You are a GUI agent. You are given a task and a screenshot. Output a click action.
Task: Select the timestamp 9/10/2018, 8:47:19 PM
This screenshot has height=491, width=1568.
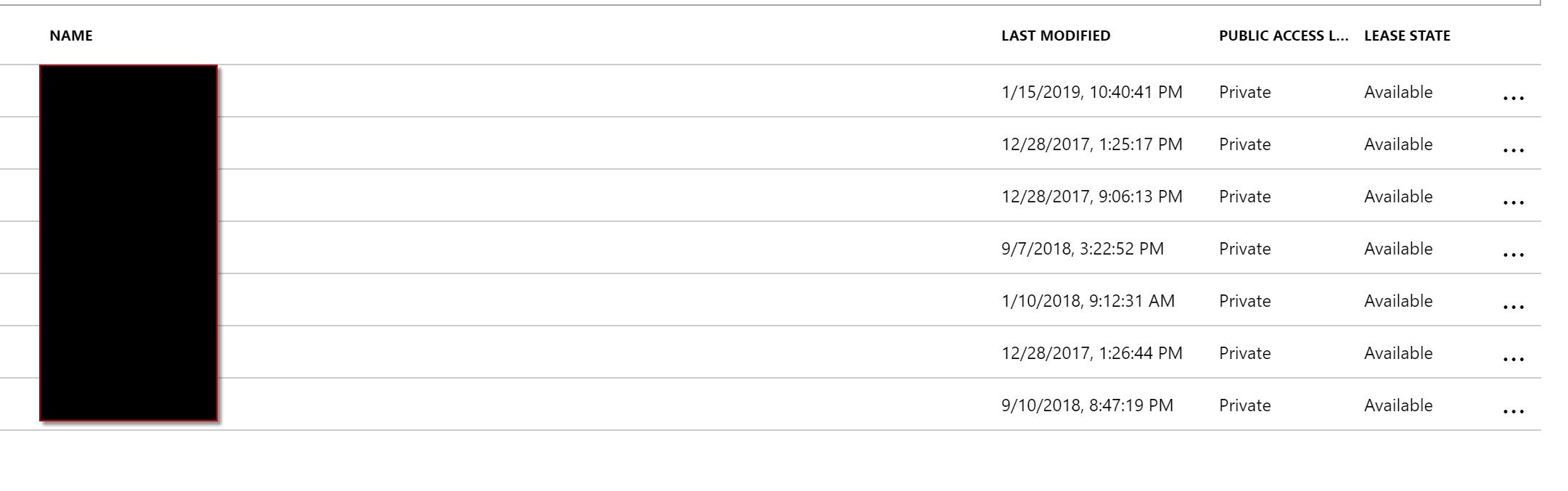click(x=1087, y=405)
